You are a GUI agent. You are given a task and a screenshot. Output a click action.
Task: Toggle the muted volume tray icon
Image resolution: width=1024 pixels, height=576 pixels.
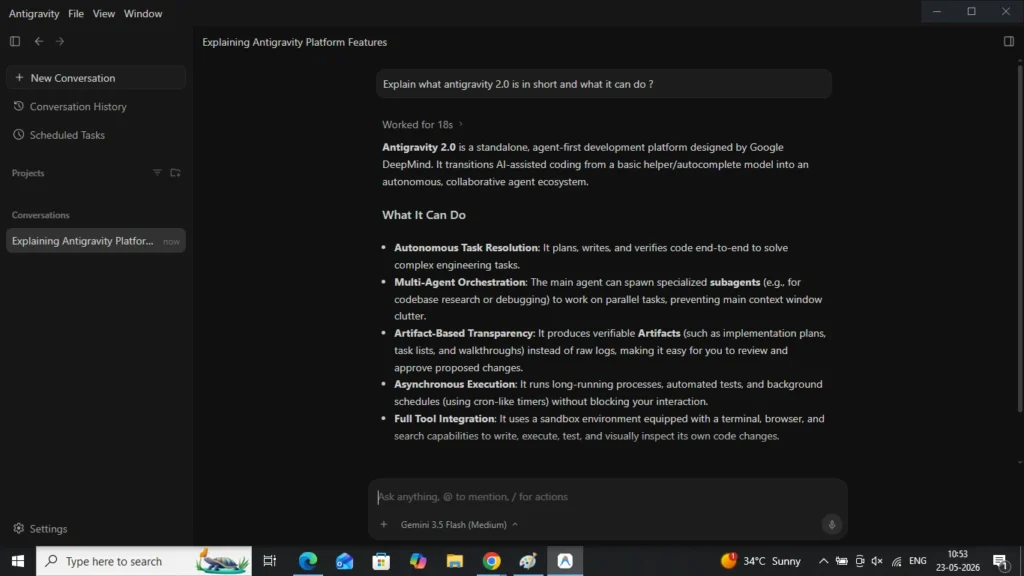877,561
